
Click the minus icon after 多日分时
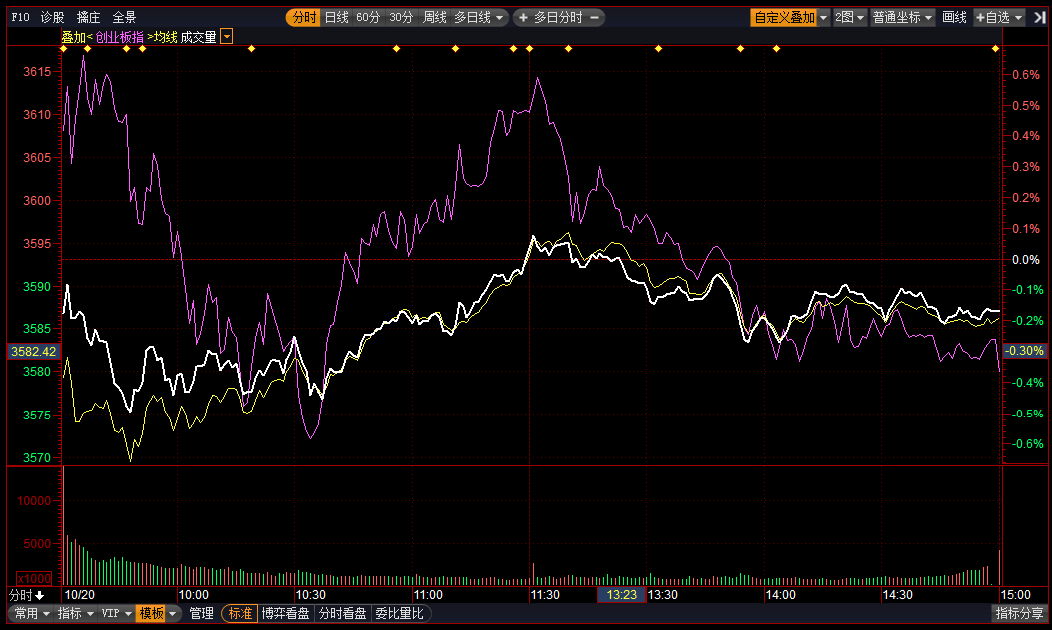(594, 17)
